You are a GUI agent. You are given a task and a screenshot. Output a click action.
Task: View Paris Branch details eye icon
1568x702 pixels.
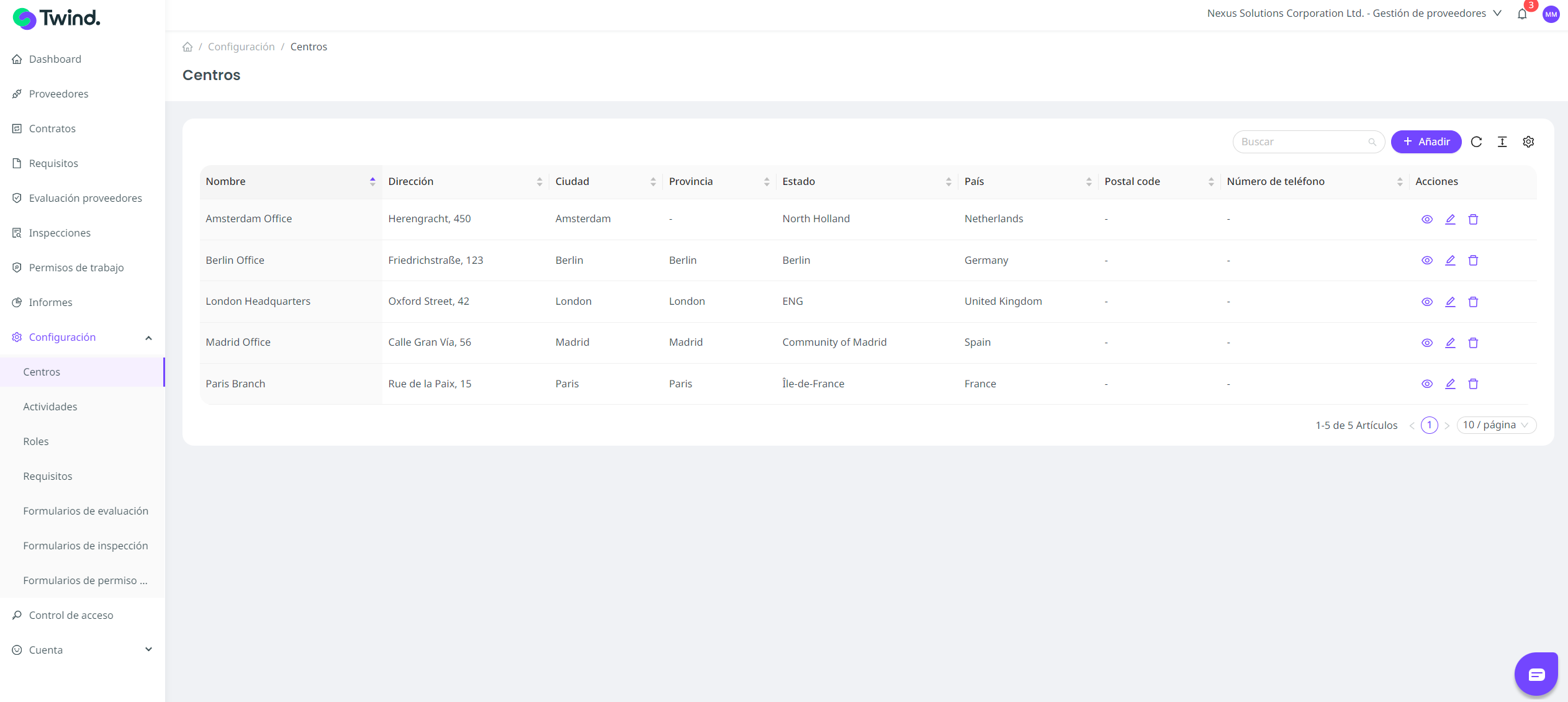(1427, 384)
